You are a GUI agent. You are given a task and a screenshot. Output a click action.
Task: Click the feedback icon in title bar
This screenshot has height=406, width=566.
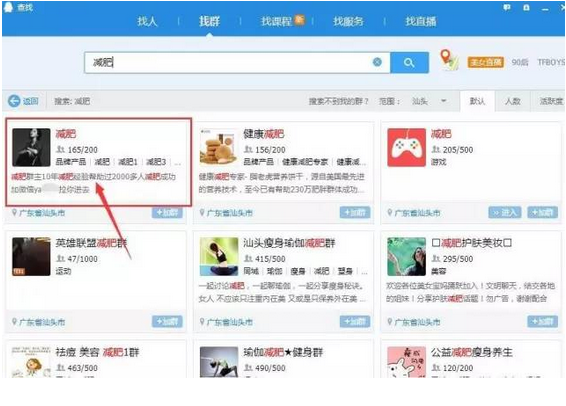point(507,7)
